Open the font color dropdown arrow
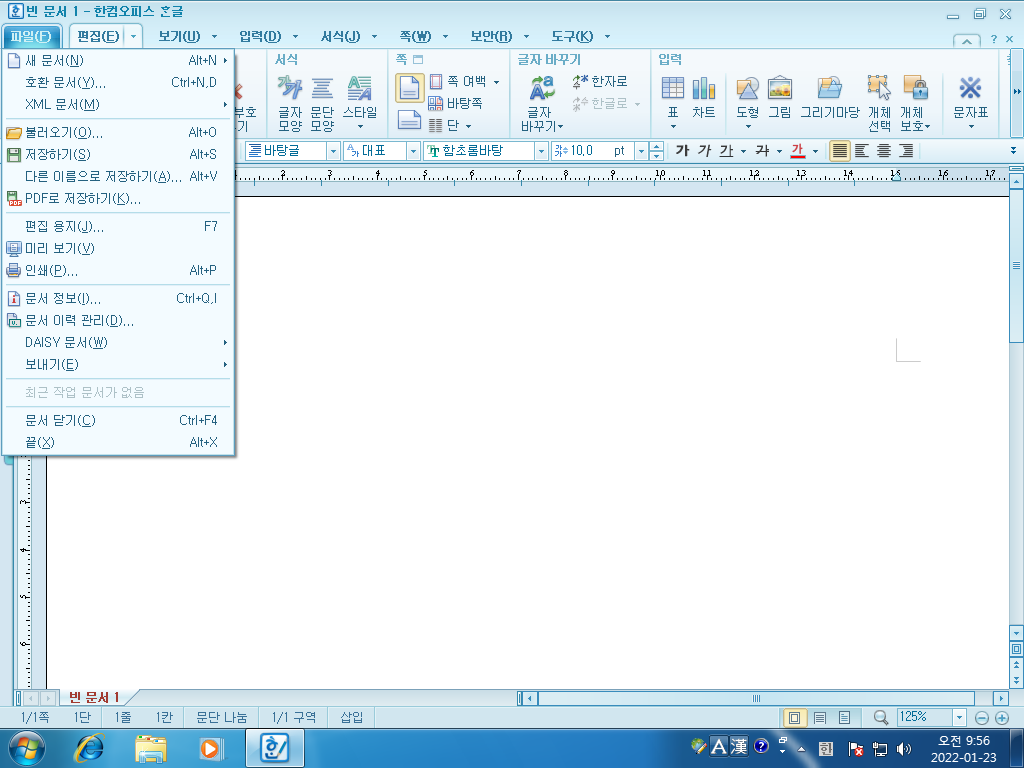This screenshot has height=768, width=1024. tap(815, 151)
